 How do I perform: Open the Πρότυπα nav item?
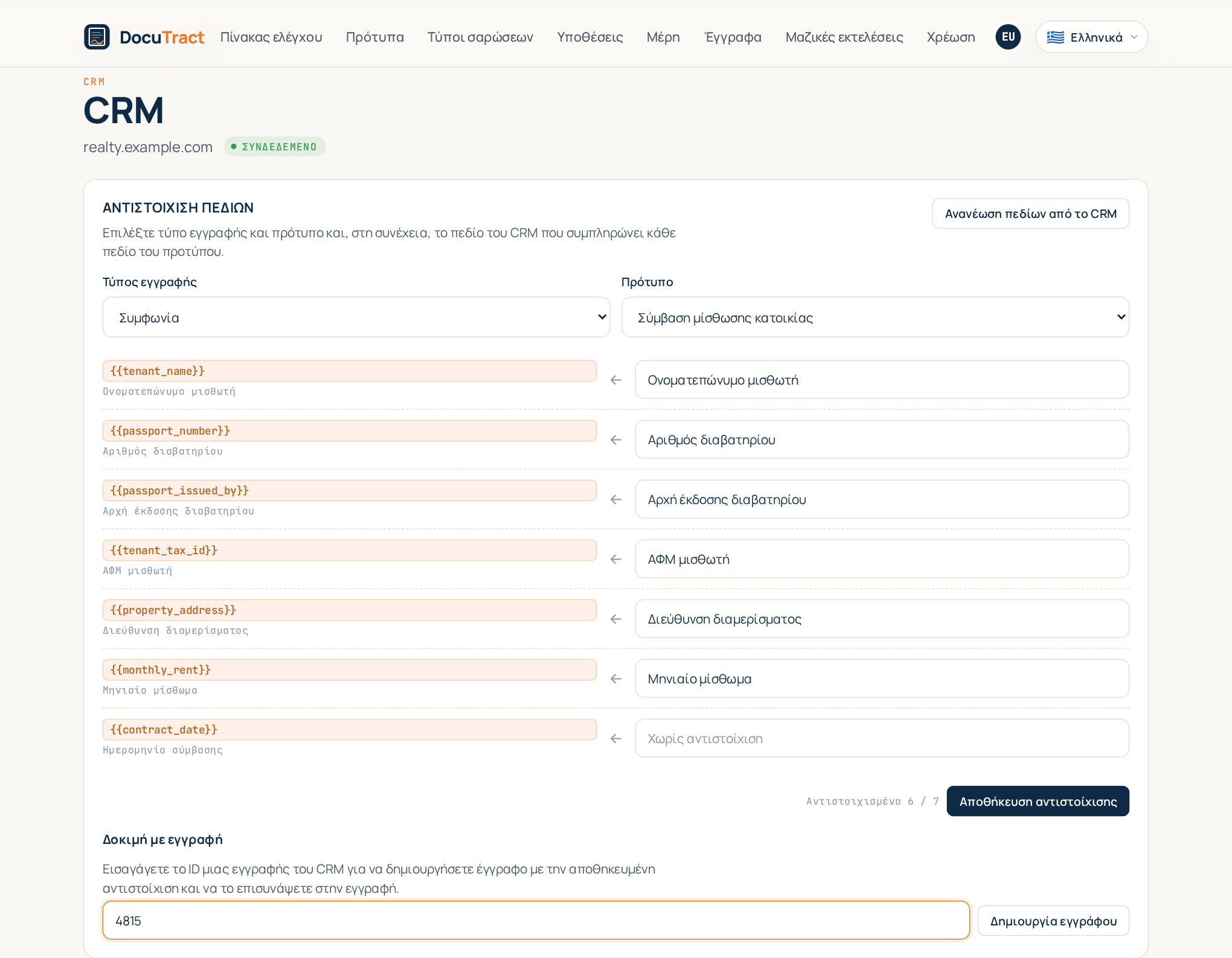pyautogui.click(x=374, y=37)
